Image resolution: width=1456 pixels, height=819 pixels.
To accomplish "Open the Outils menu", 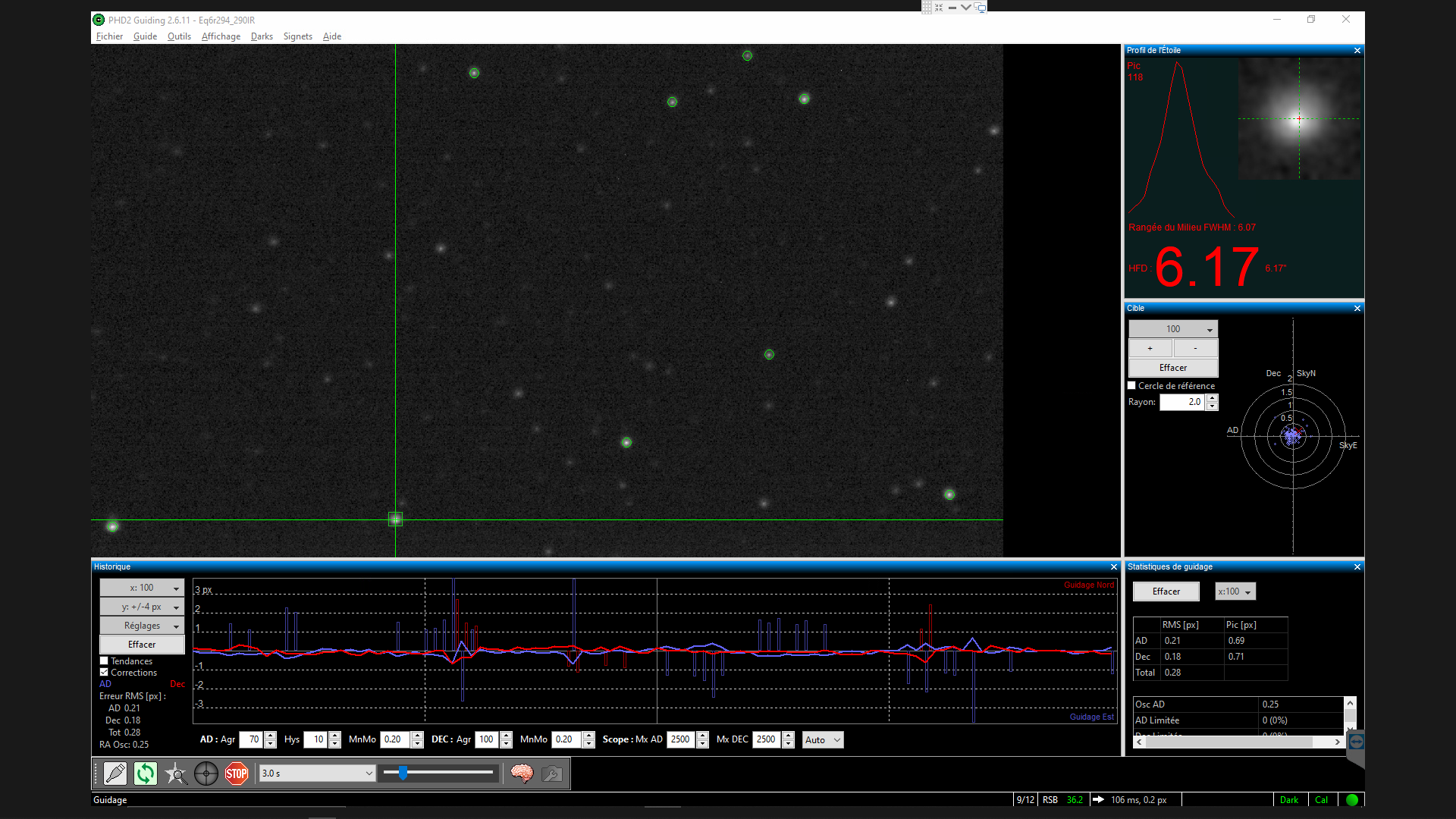I will click(x=179, y=36).
